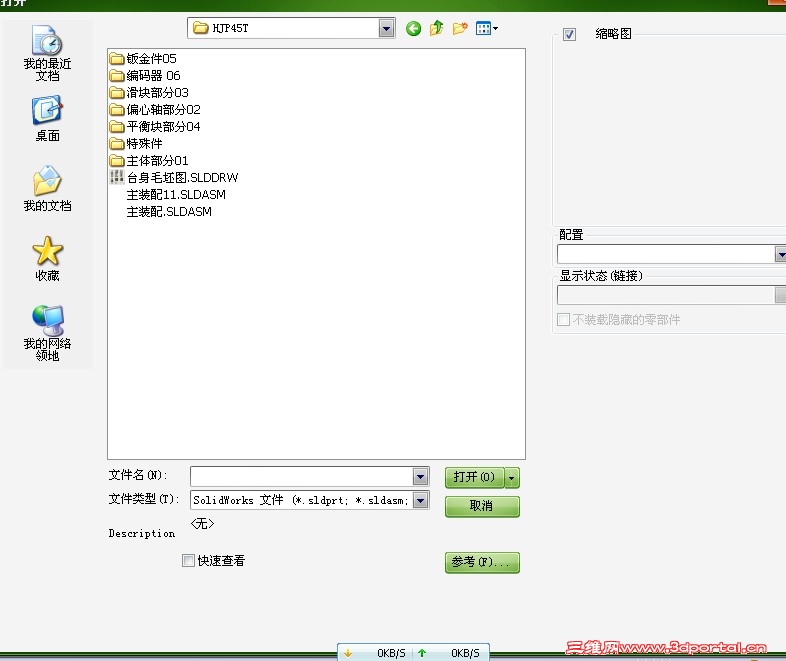Click the 打开(O) open button
786x661 pixels.
474,478
